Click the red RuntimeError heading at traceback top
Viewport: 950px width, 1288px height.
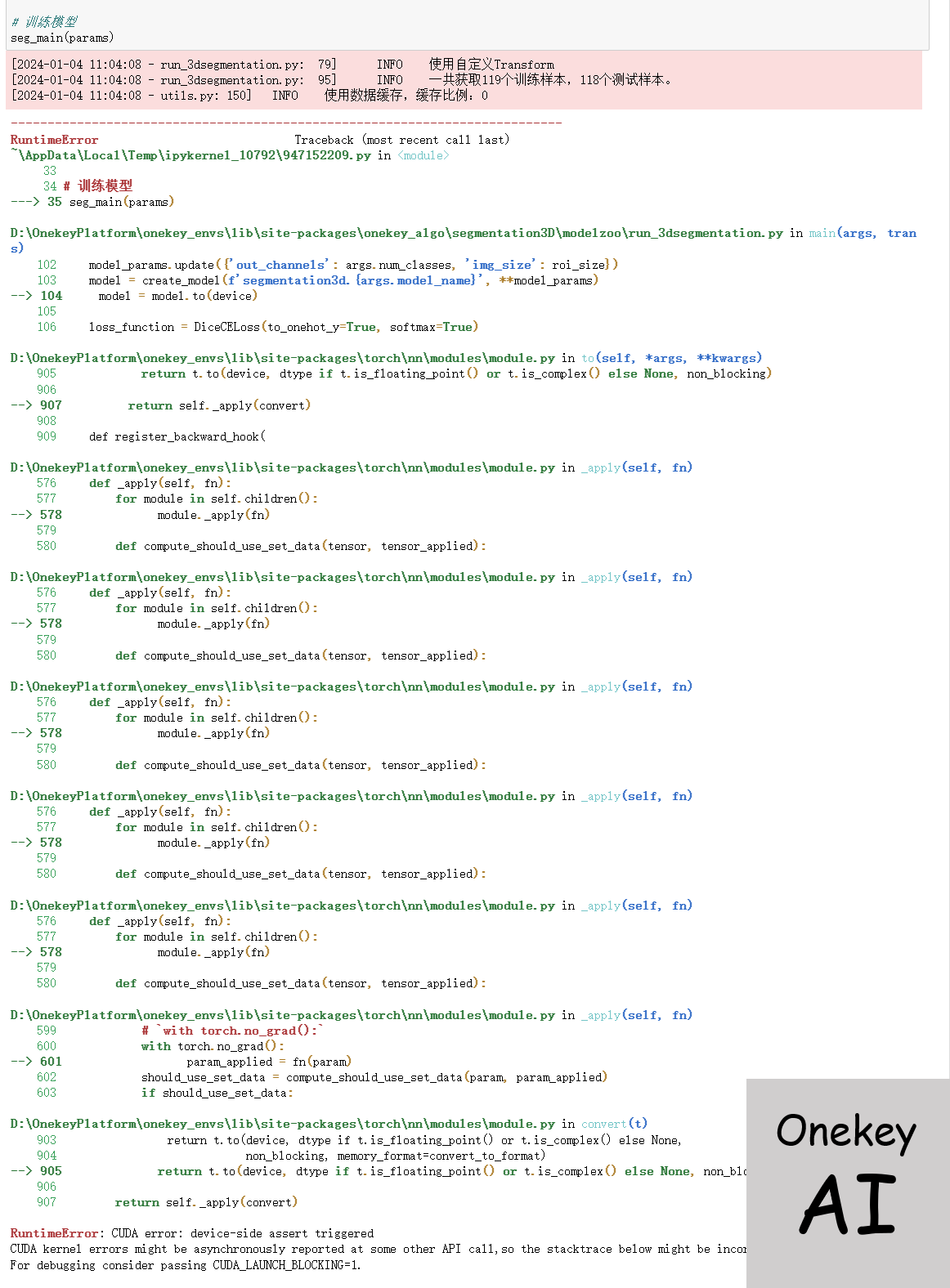[54, 140]
